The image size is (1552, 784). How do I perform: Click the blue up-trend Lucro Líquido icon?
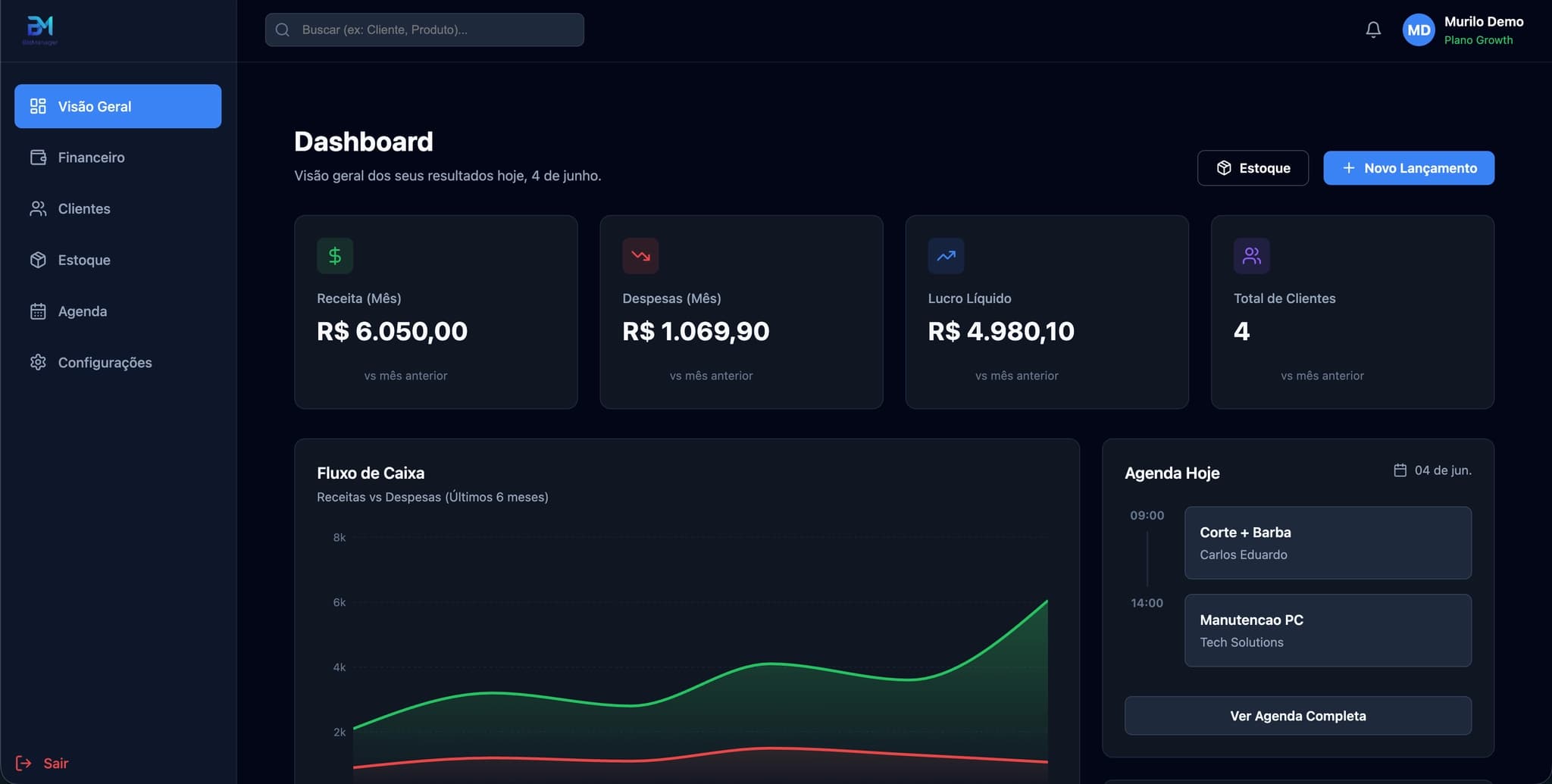point(946,256)
